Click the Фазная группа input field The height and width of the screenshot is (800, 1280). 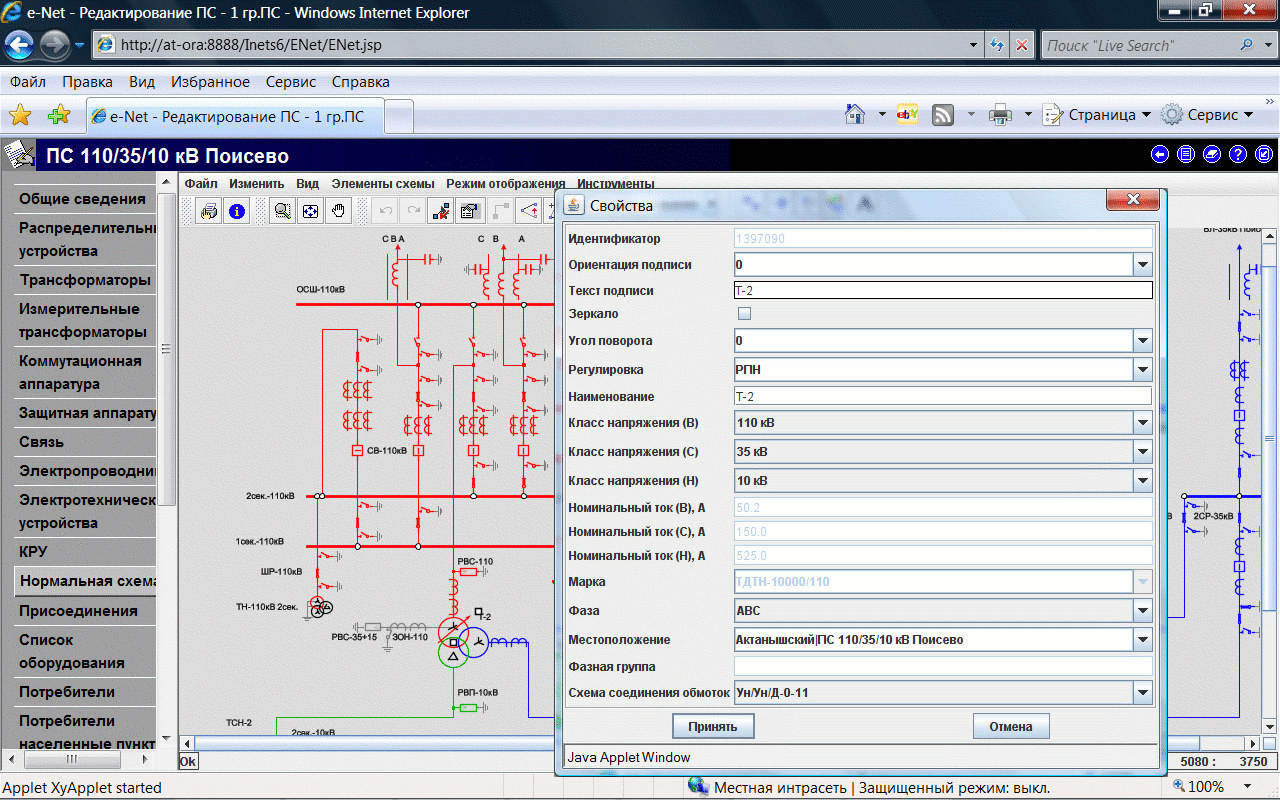coord(943,667)
